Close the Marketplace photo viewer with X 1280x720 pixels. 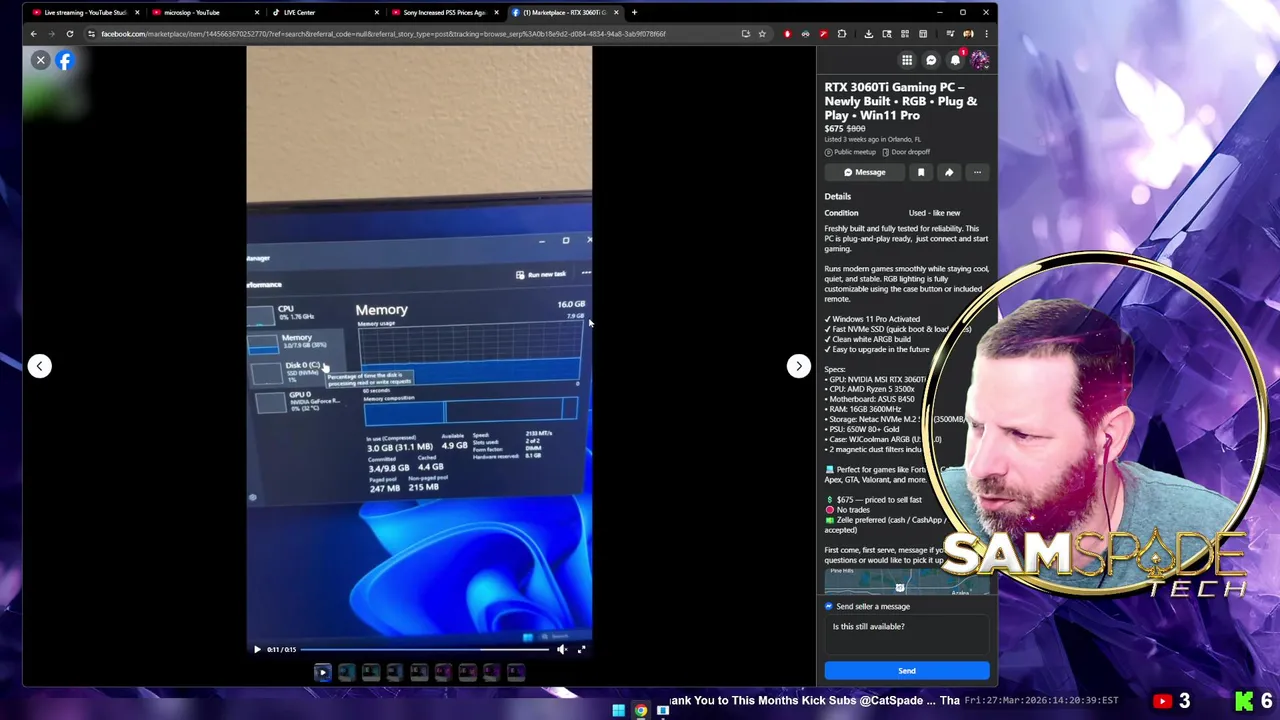coord(41,60)
